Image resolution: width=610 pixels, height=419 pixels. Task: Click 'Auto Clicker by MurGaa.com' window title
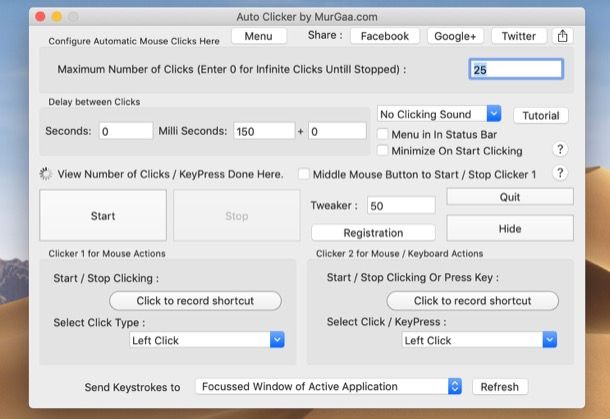pos(307,17)
